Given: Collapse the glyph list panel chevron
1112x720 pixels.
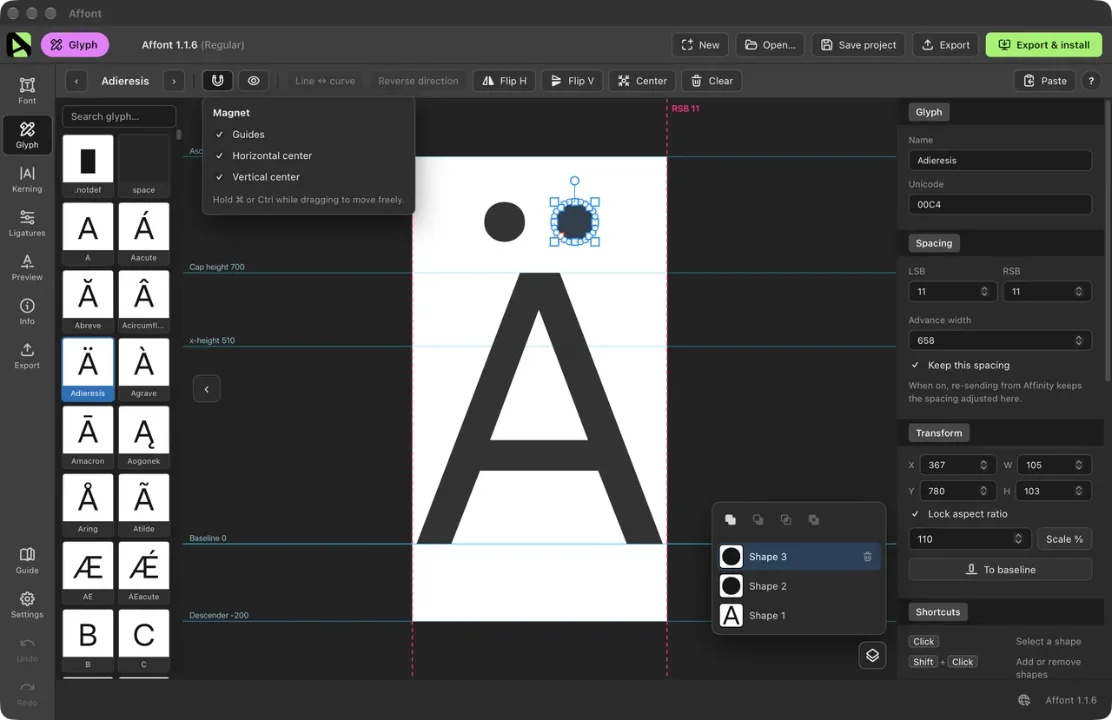Looking at the screenshot, I should pos(206,389).
